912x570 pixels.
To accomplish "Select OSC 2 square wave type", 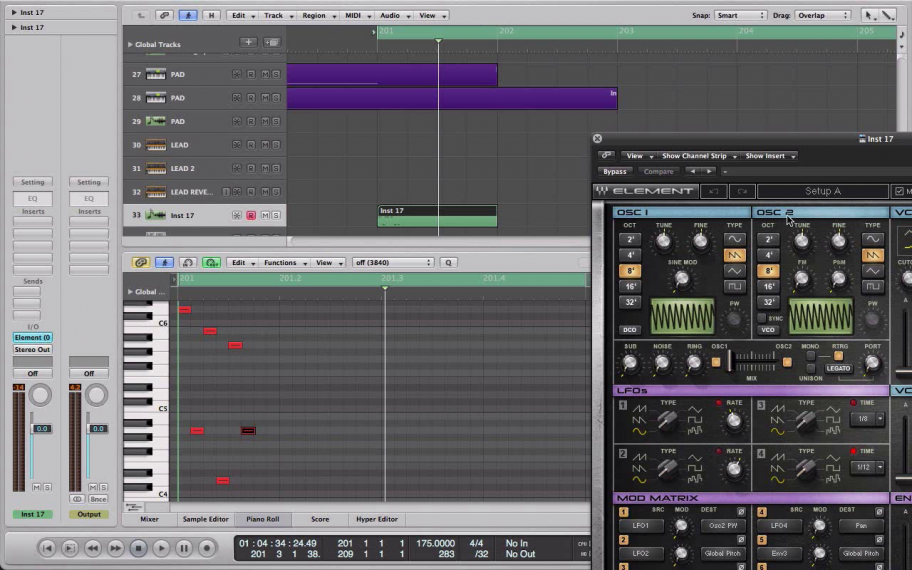I will [872, 286].
